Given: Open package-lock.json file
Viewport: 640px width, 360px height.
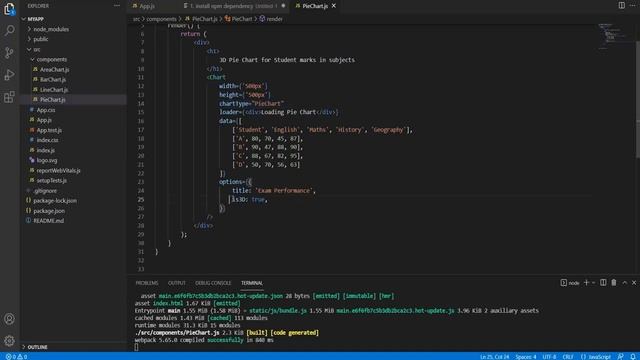Looking at the screenshot, I should [55, 200].
